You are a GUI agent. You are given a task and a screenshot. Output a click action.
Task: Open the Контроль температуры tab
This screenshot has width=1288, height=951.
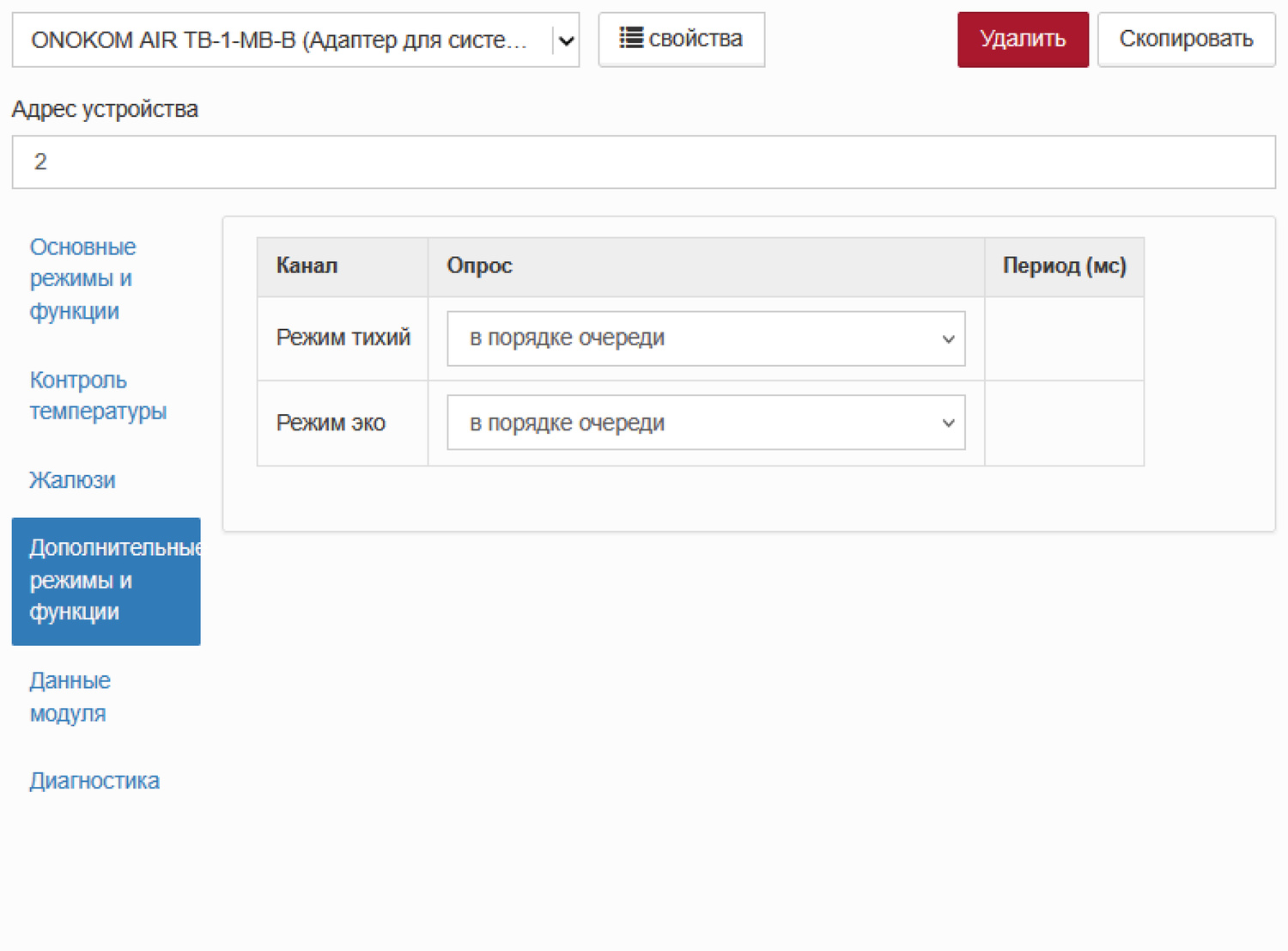coord(98,396)
